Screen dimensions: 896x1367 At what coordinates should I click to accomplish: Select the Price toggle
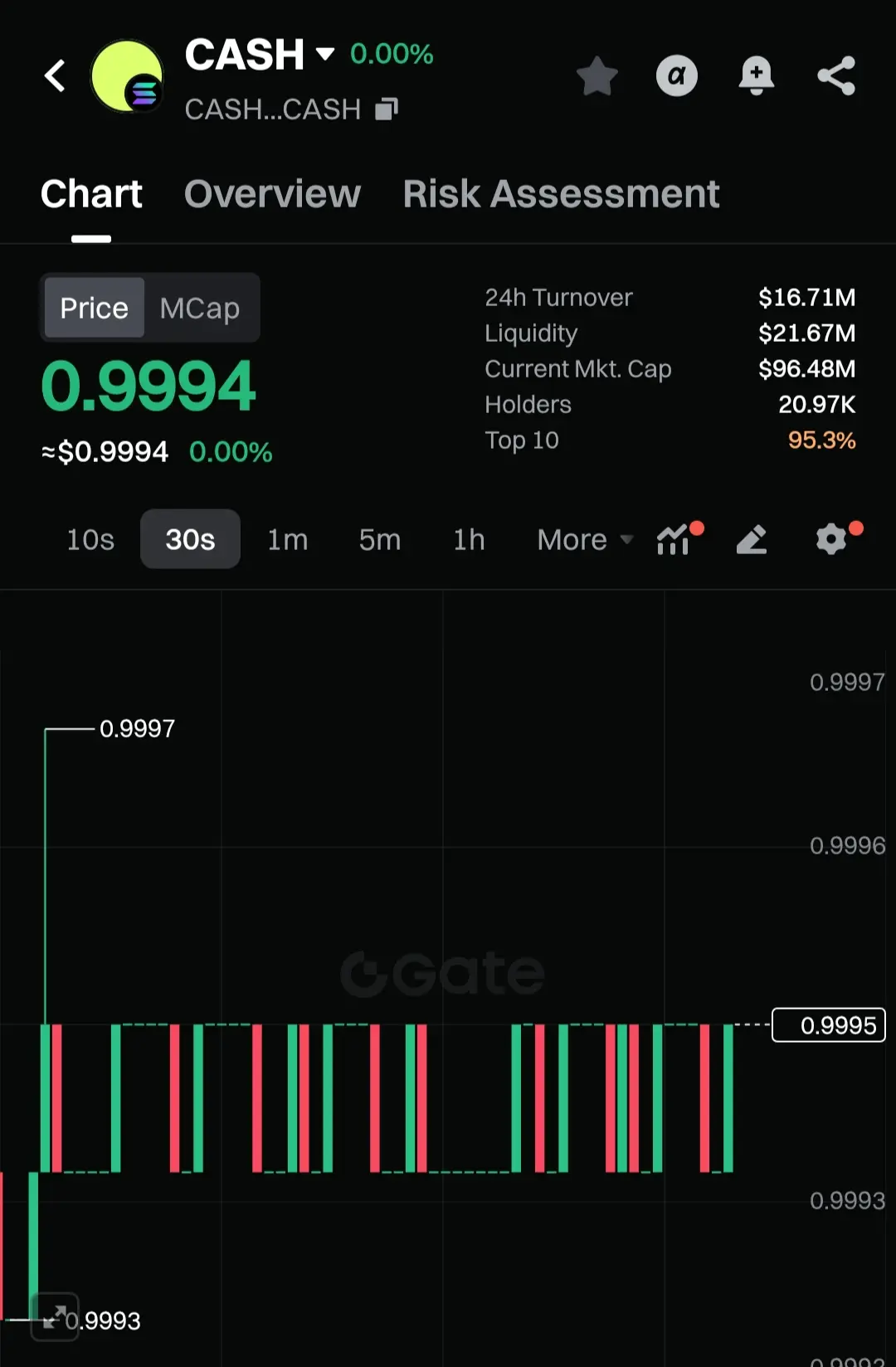pos(94,308)
